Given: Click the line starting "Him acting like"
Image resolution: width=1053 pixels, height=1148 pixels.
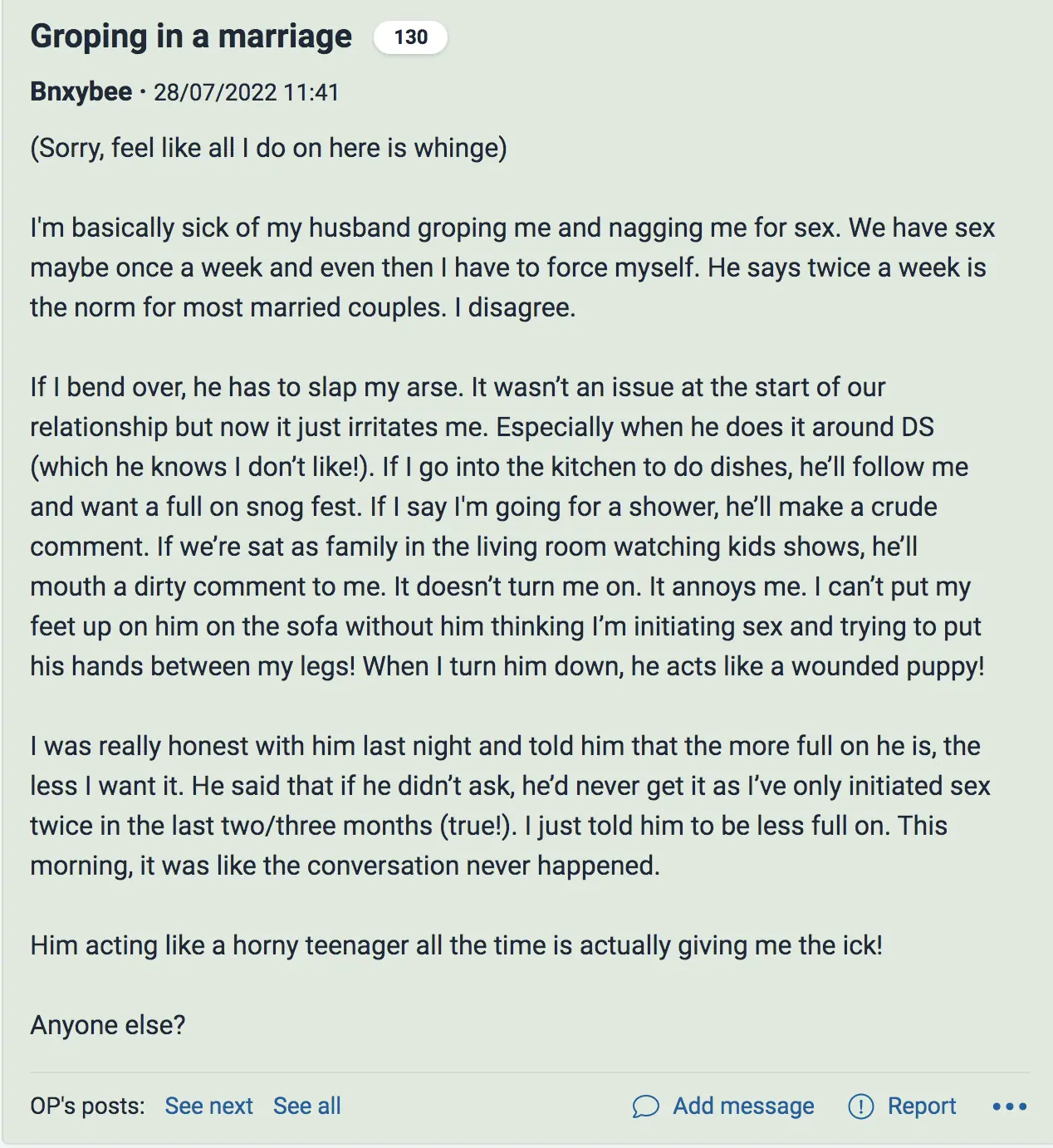Looking at the screenshot, I should [x=456, y=945].
